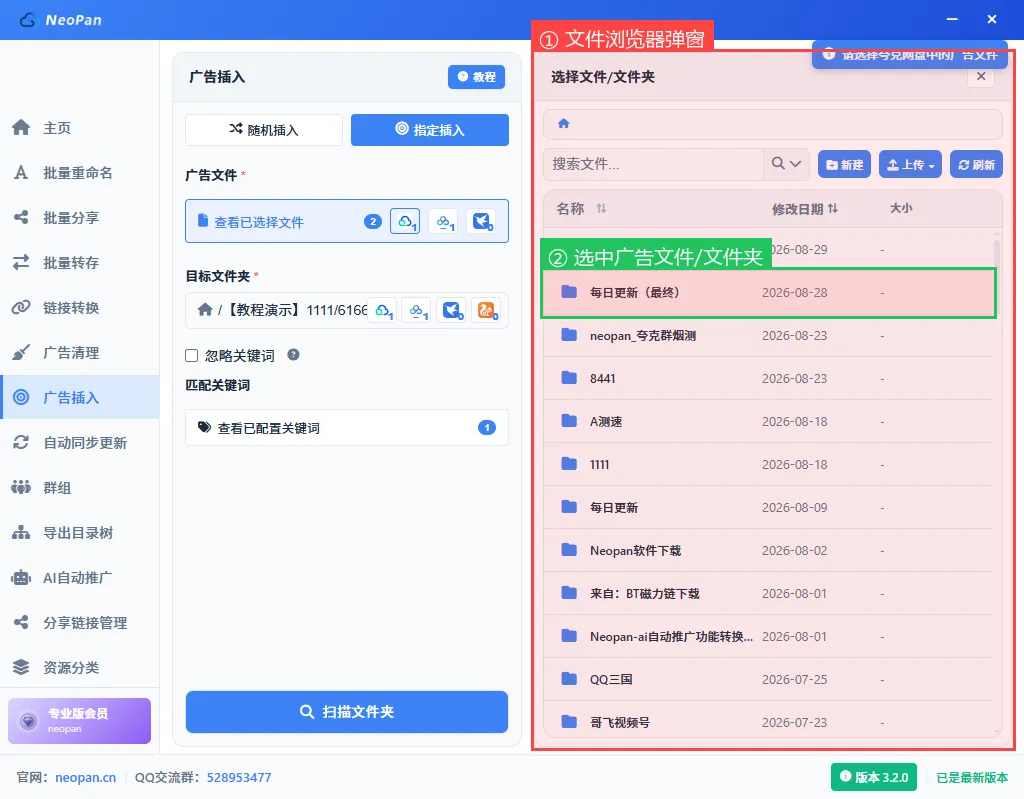The height and width of the screenshot is (799, 1024).
Task: Select the A测速 folder
Action: pyautogui.click(x=768, y=421)
